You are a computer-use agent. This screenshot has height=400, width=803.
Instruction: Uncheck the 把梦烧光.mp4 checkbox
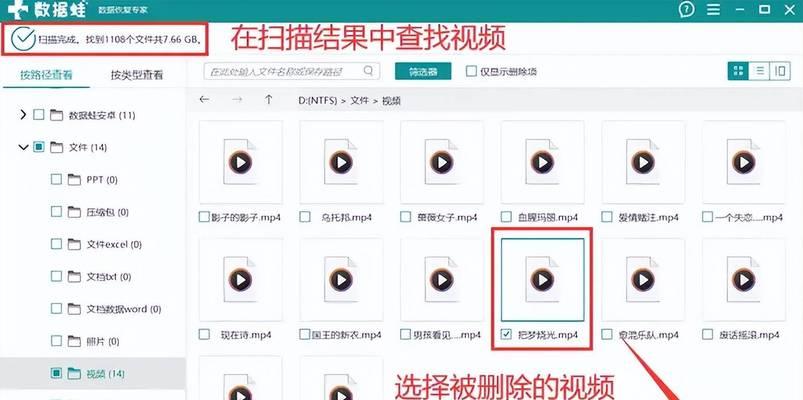506,334
